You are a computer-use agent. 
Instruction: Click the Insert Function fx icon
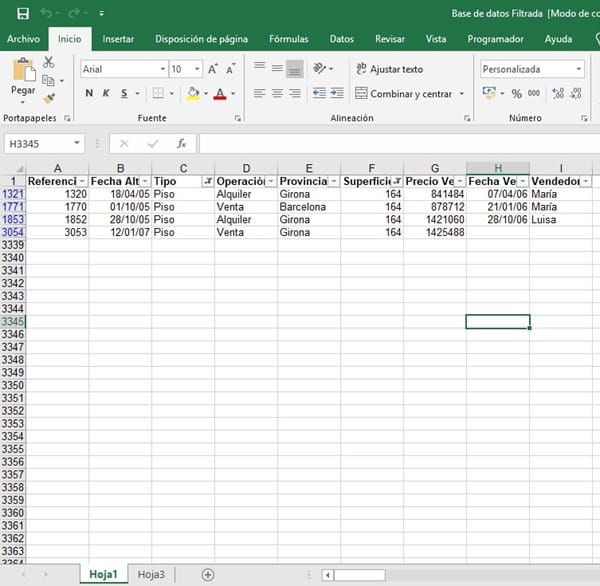(181, 143)
